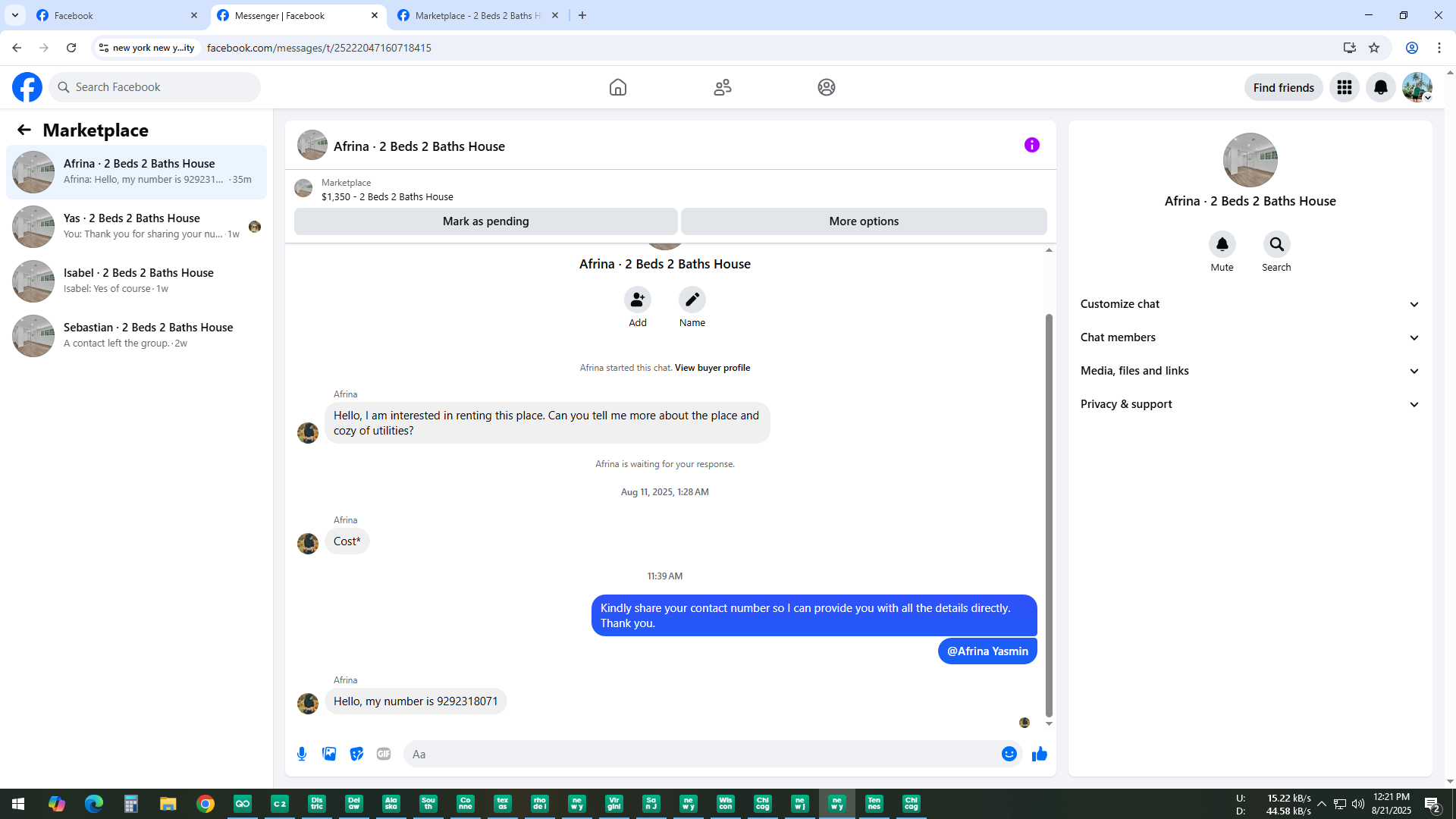
Task: Open the View buyer profile link
Action: (712, 368)
